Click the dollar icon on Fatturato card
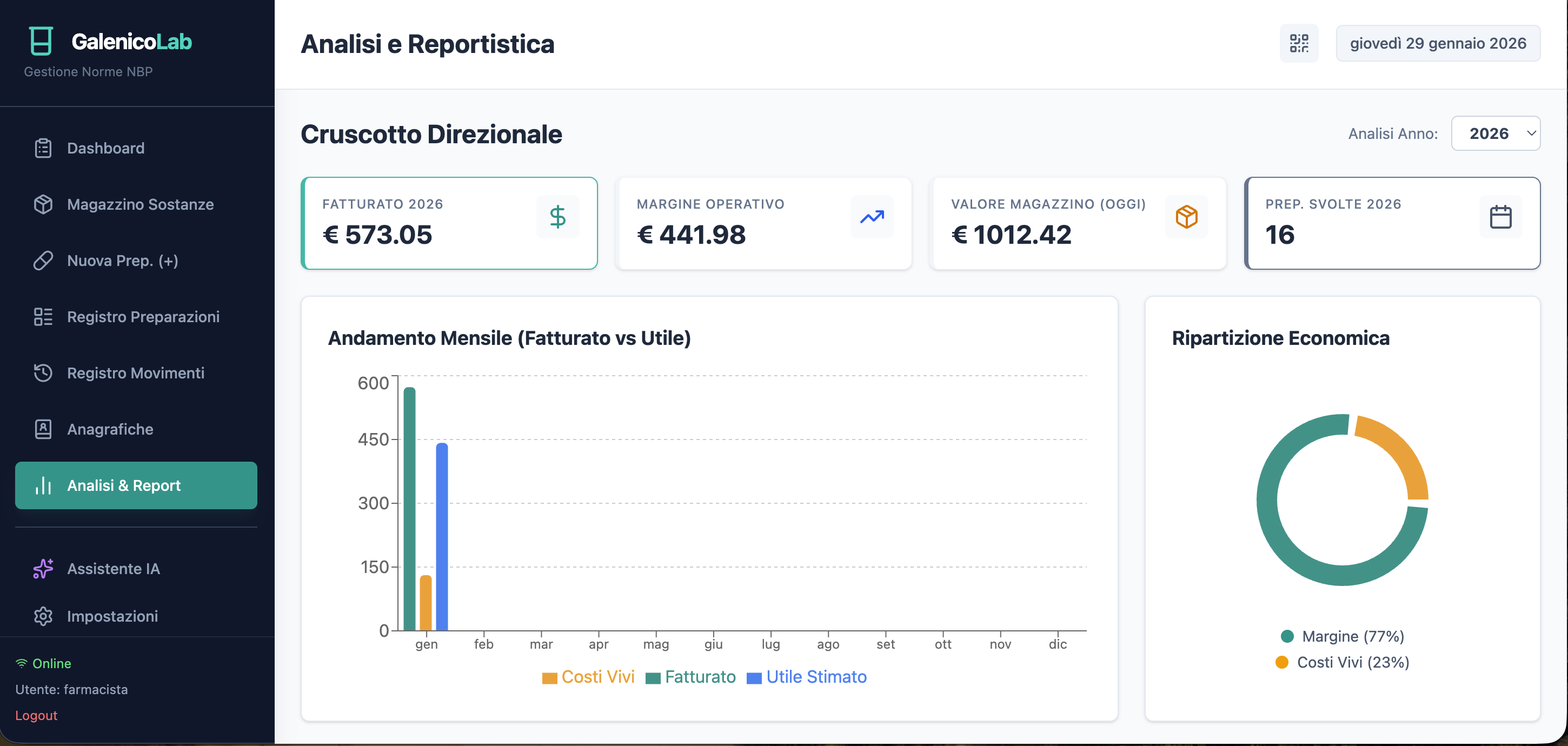The height and width of the screenshot is (746, 1568). point(557,217)
